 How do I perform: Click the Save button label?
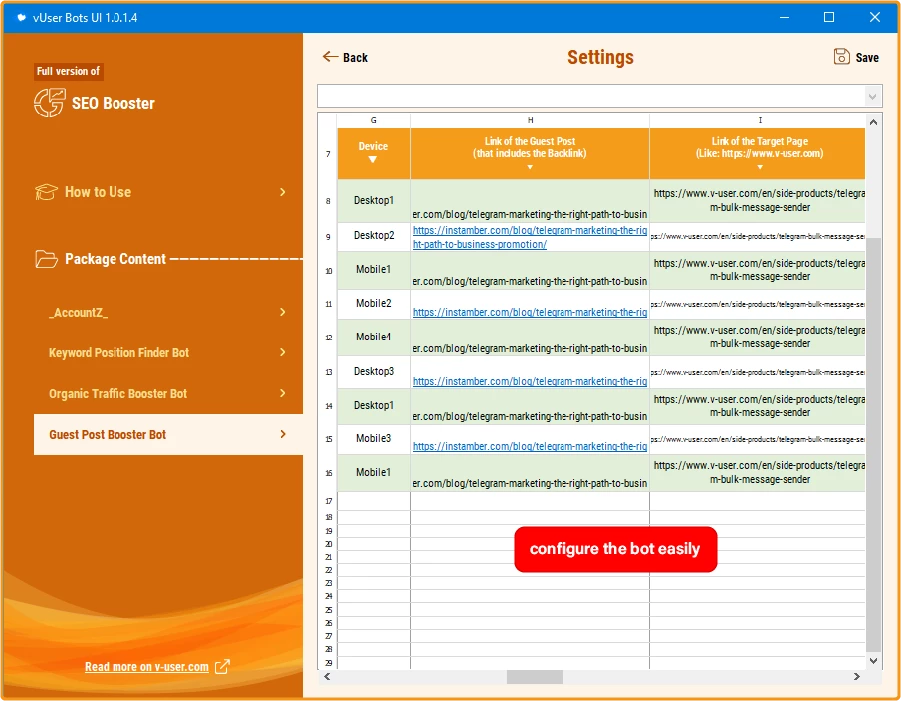[867, 57]
